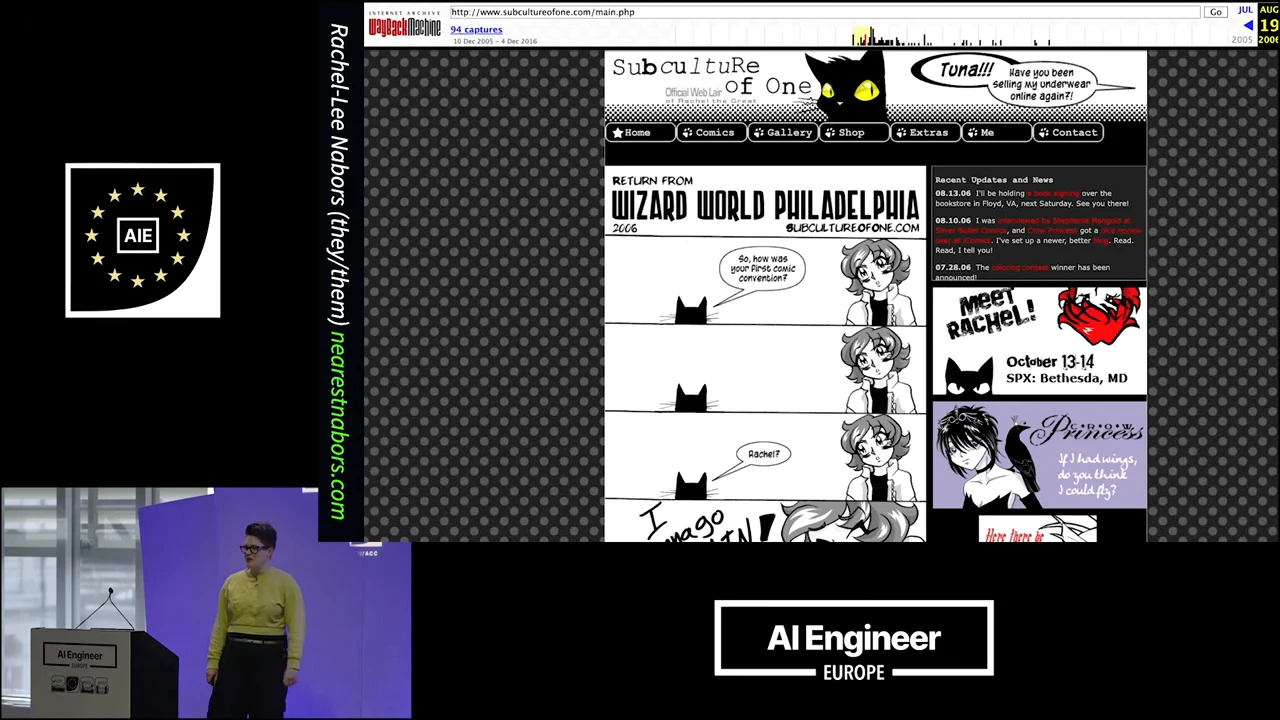Click the highlighted capture timeline bar
The width and height of the screenshot is (1280, 720).
[x=863, y=37]
